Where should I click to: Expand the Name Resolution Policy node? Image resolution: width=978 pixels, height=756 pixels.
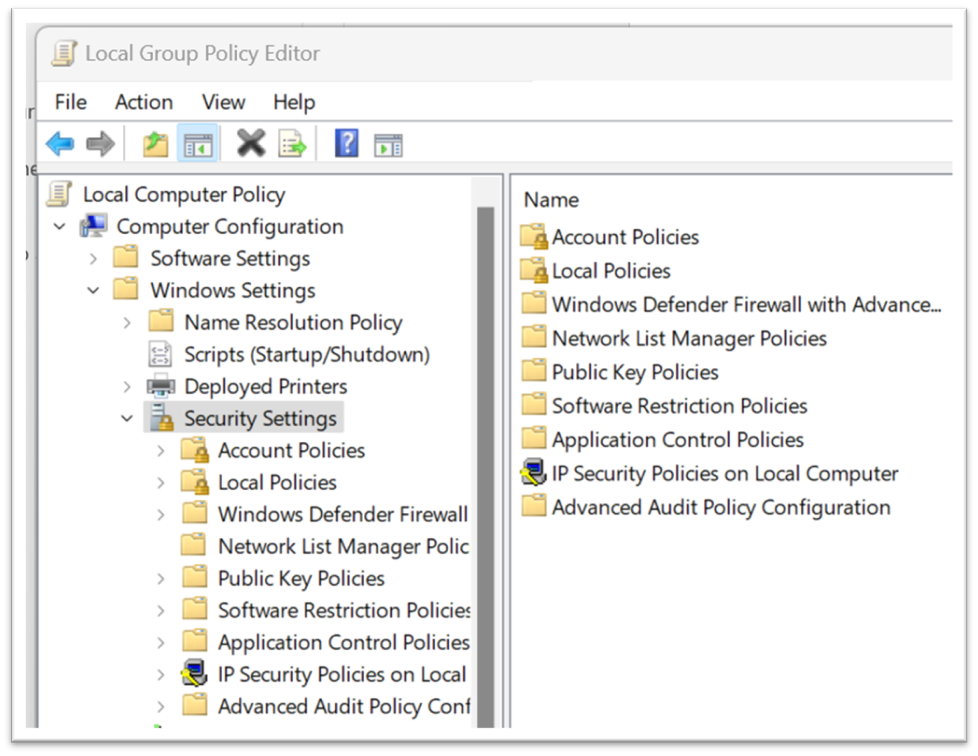(x=126, y=322)
